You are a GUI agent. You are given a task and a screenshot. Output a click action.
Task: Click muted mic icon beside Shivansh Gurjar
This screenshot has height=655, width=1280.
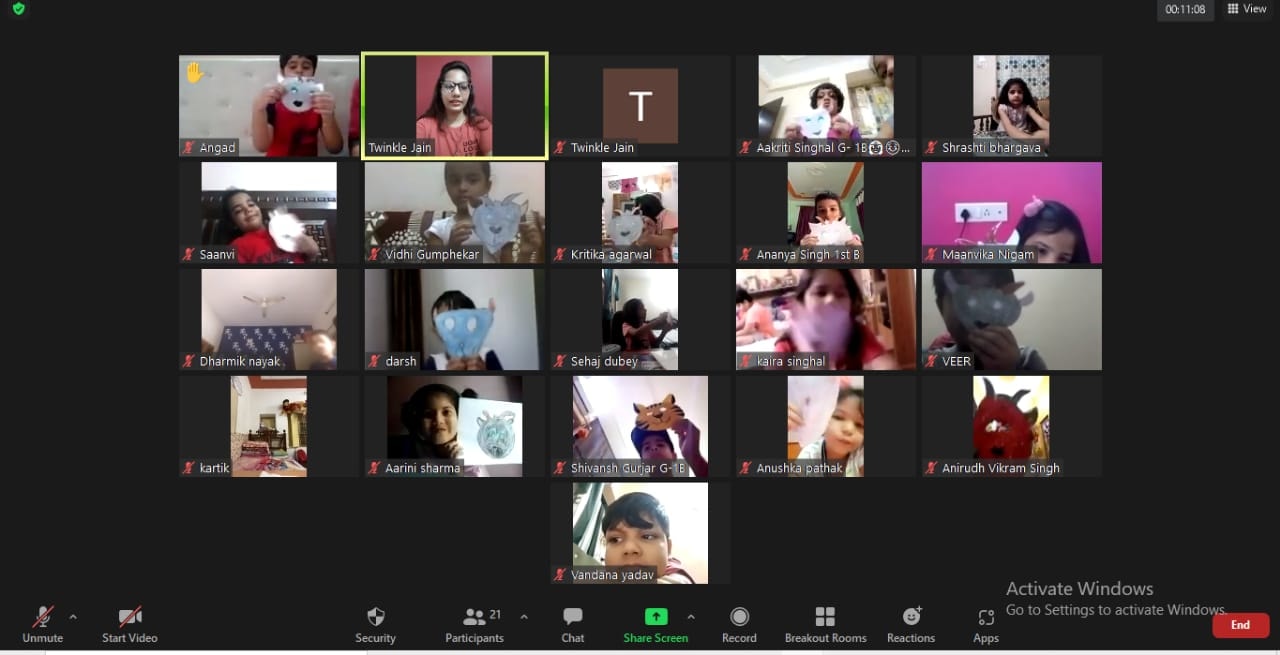pos(560,469)
